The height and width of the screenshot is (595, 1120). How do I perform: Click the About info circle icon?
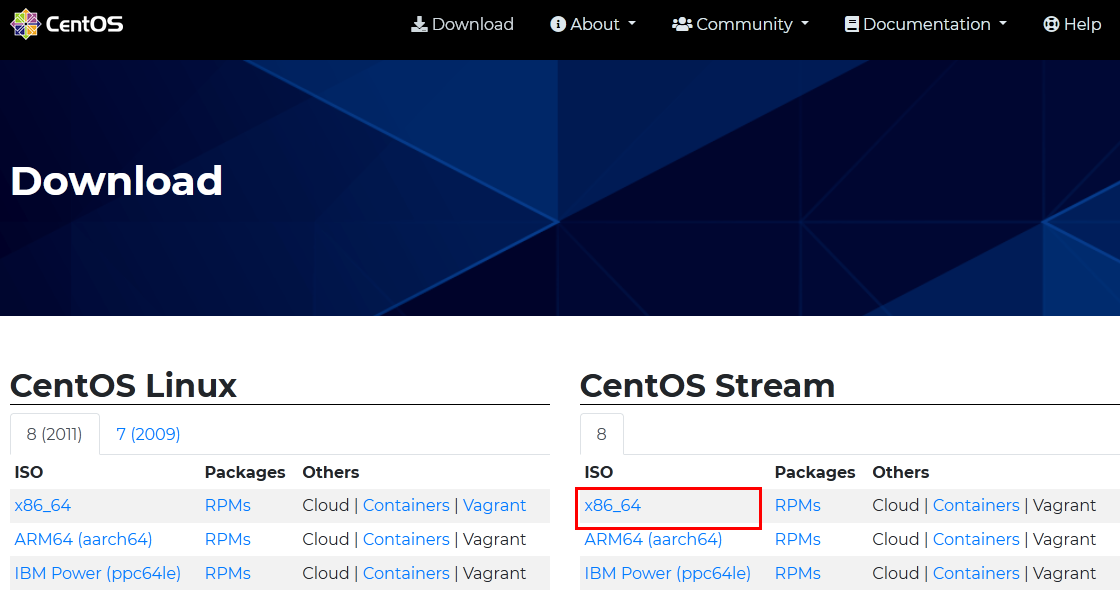coord(558,24)
